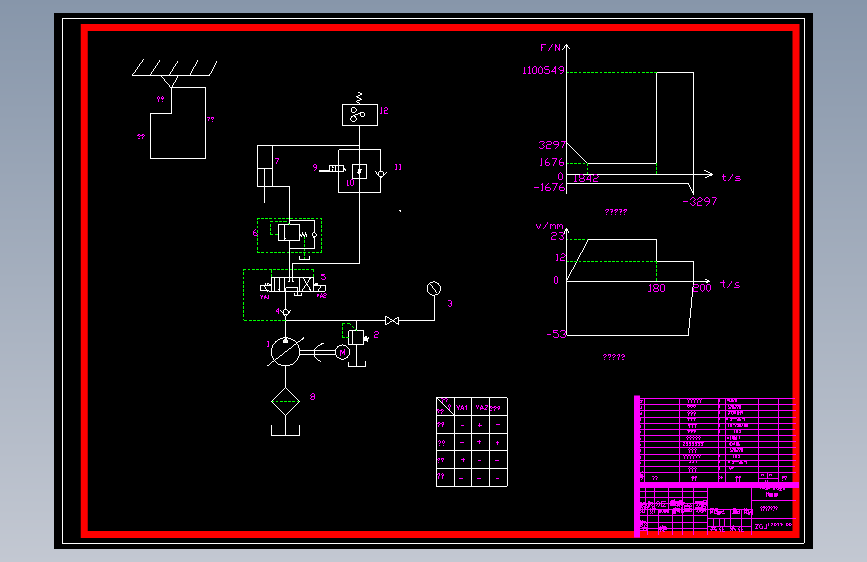Click the pressure gauge symbol labeled 3
The height and width of the screenshot is (562, 867).
(434, 288)
